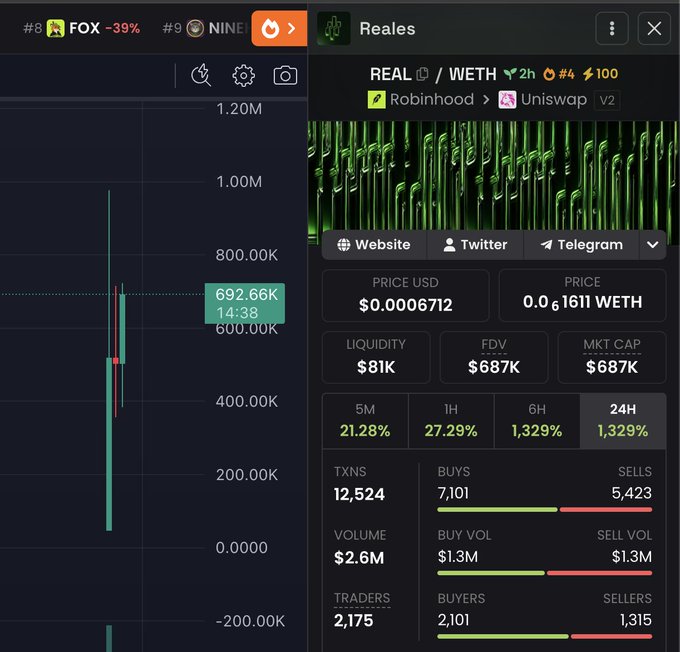
Task: Open trending token #9 NINE
Action: coord(204,28)
